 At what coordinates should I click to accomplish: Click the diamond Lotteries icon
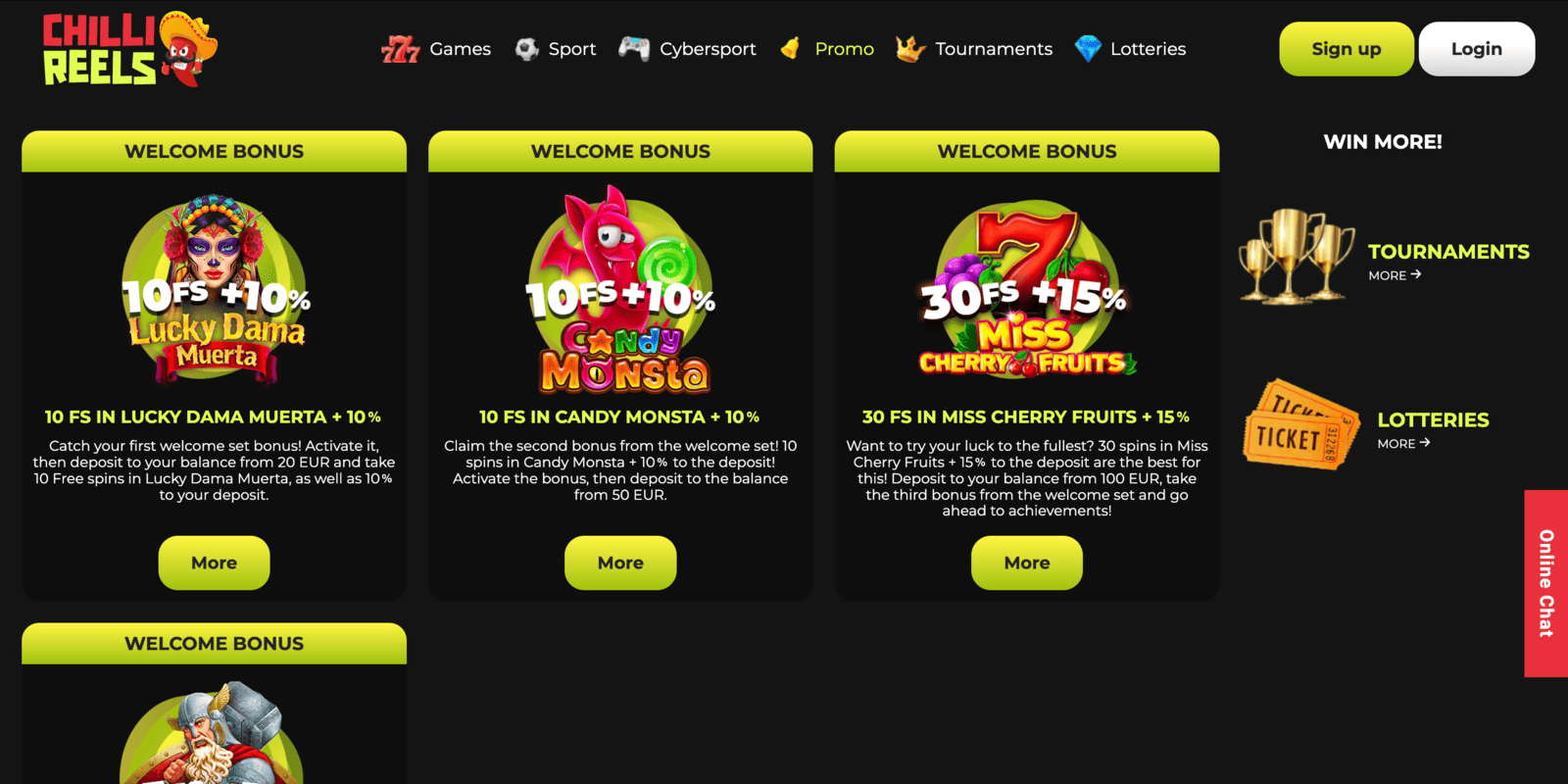coord(1088,48)
